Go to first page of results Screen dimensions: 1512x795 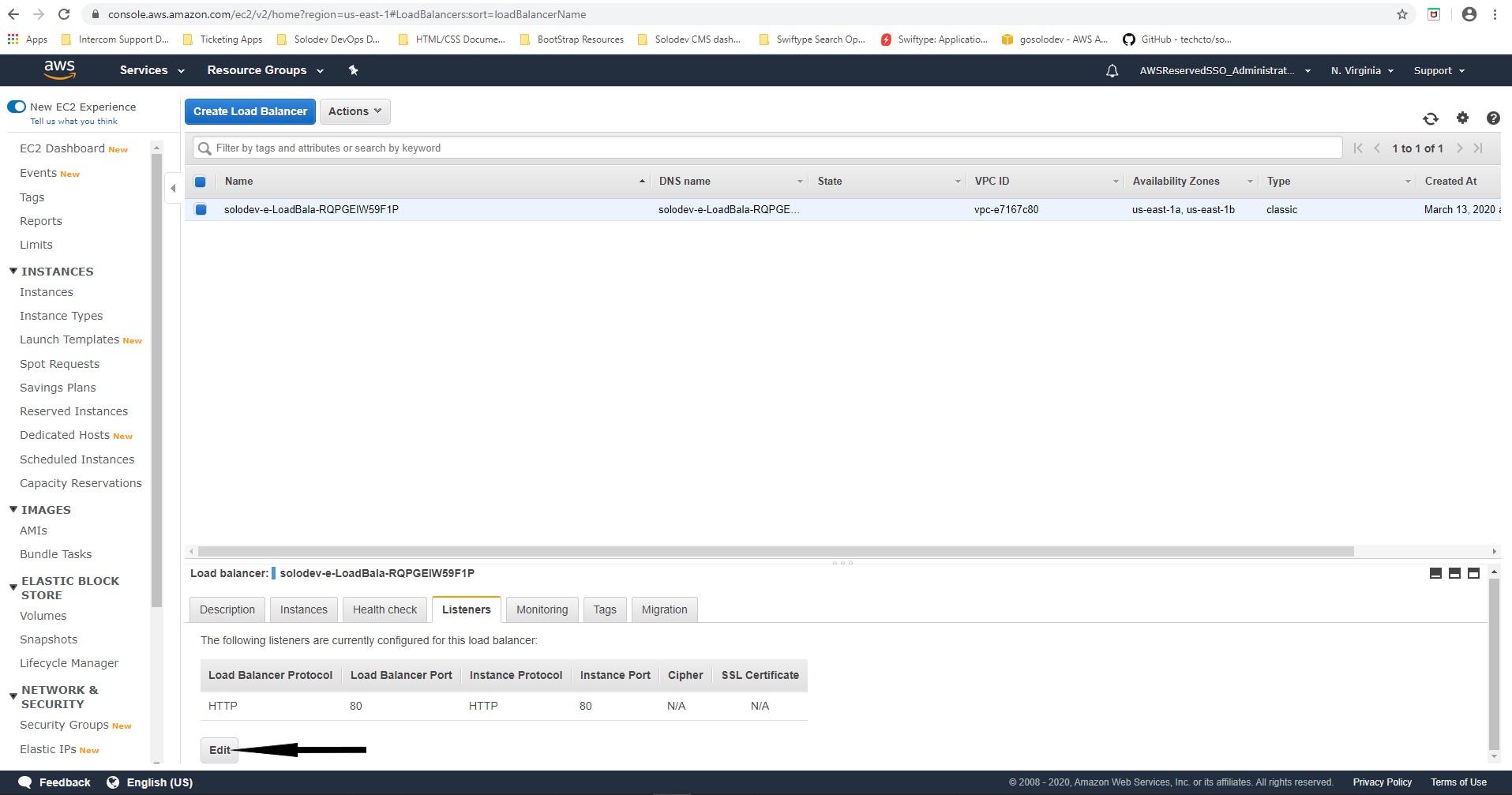tap(1358, 148)
